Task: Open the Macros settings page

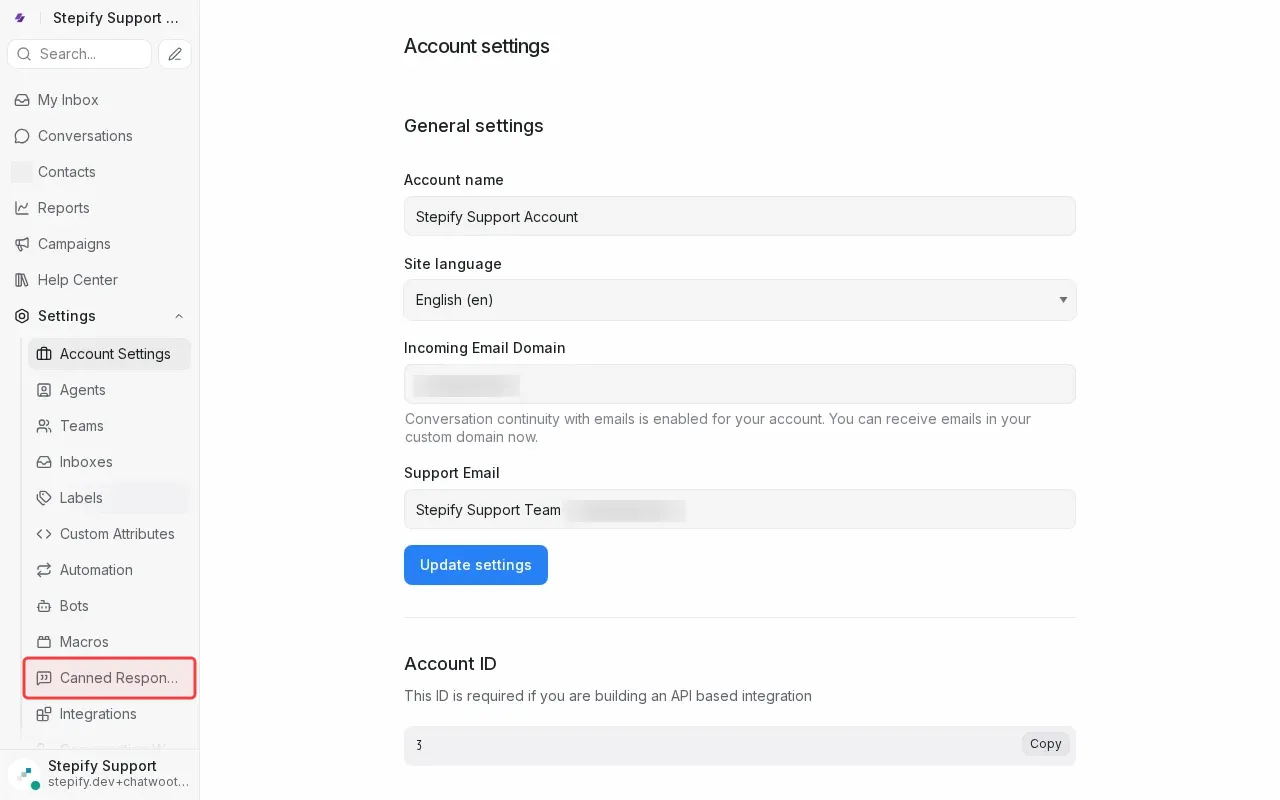Action: pos(84,642)
